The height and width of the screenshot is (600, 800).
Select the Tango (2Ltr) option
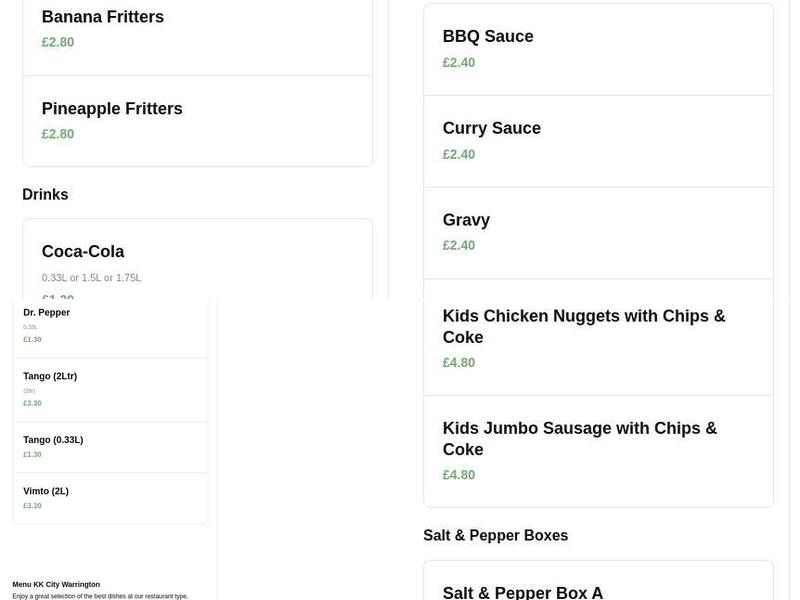point(50,375)
